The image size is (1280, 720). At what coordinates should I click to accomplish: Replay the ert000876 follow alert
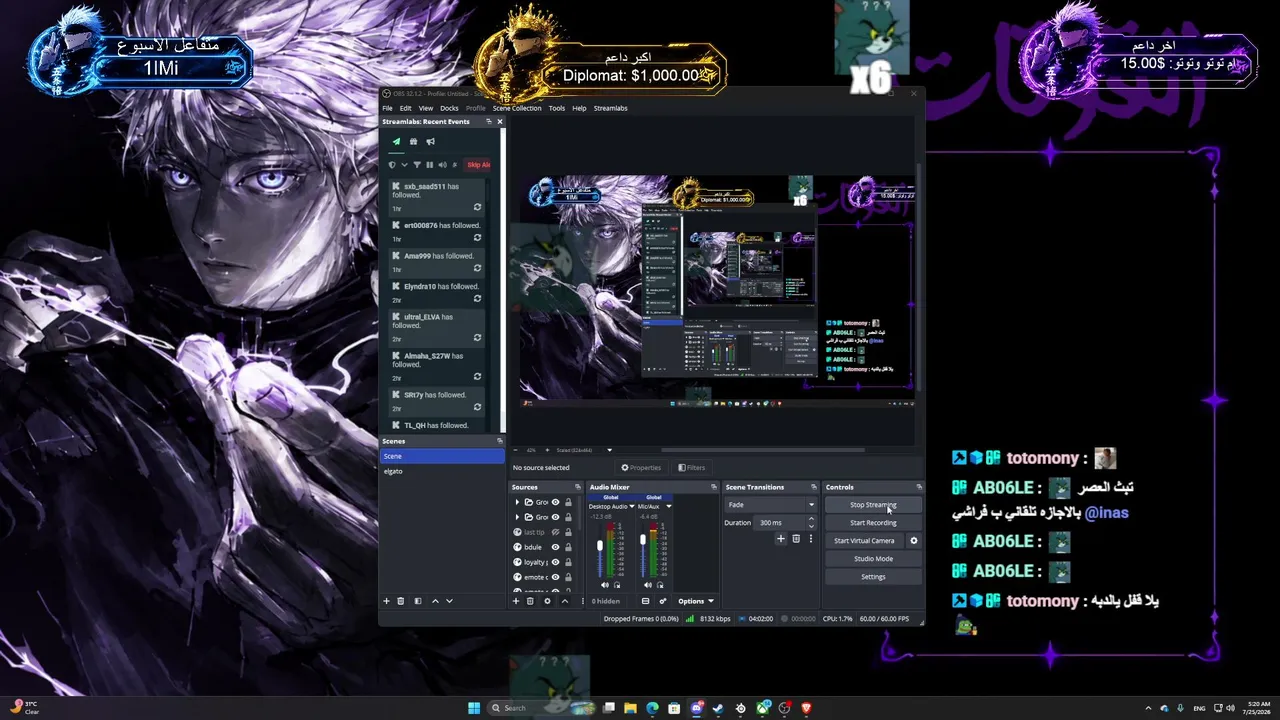click(x=477, y=239)
